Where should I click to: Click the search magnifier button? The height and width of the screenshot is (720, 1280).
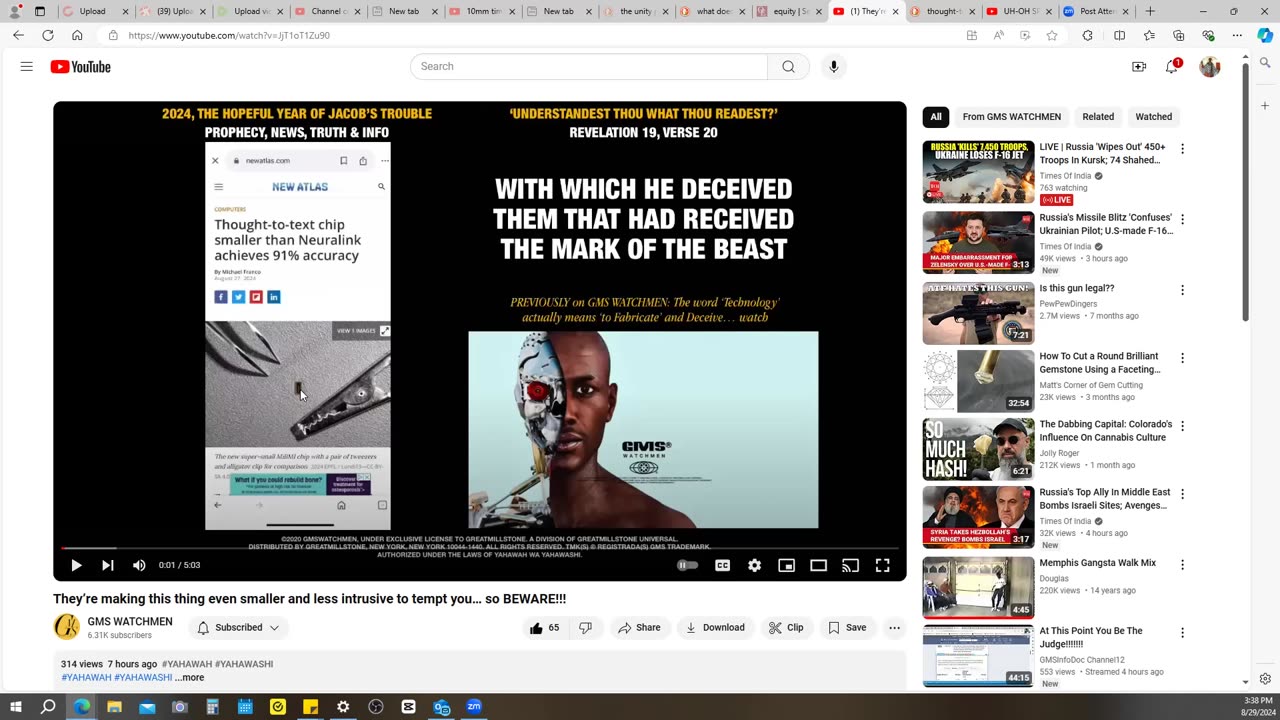(x=788, y=67)
